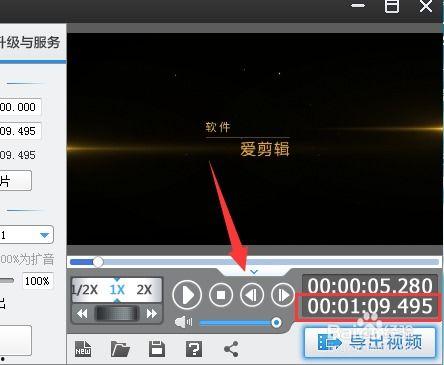The image size is (444, 365).
Task: Select 1/2X playback speed
Action: (85, 290)
